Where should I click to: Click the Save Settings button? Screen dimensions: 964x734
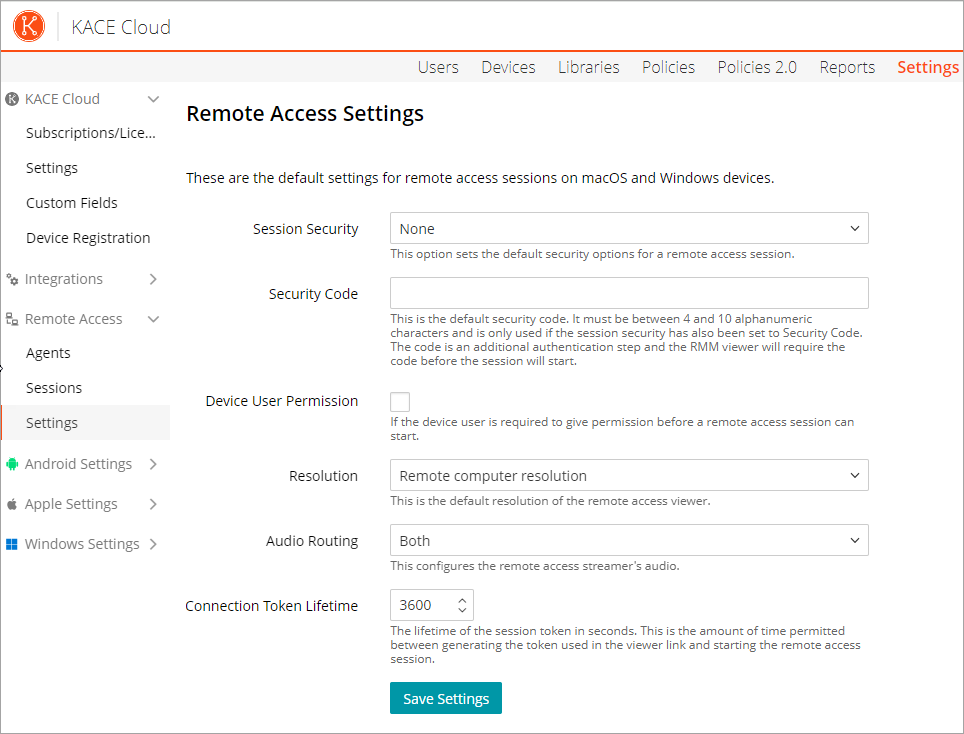tap(445, 699)
